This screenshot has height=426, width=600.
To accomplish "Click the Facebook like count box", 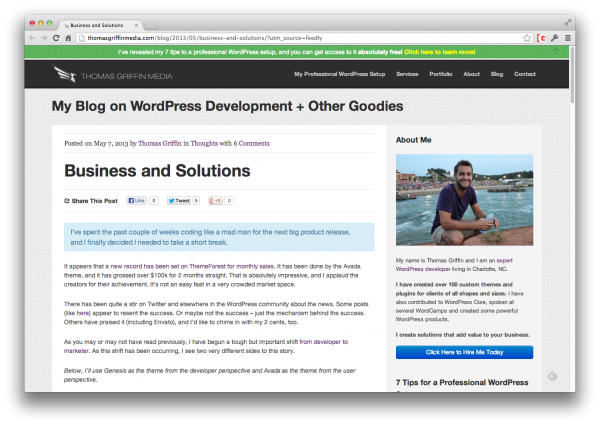I will click(153, 201).
